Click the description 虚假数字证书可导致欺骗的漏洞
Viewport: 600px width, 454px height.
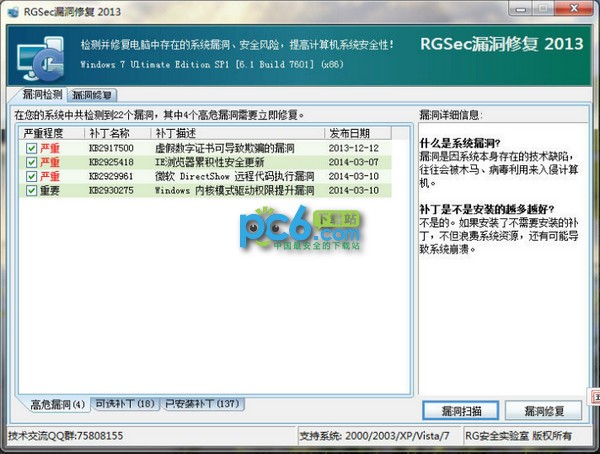(x=225, y=148)
